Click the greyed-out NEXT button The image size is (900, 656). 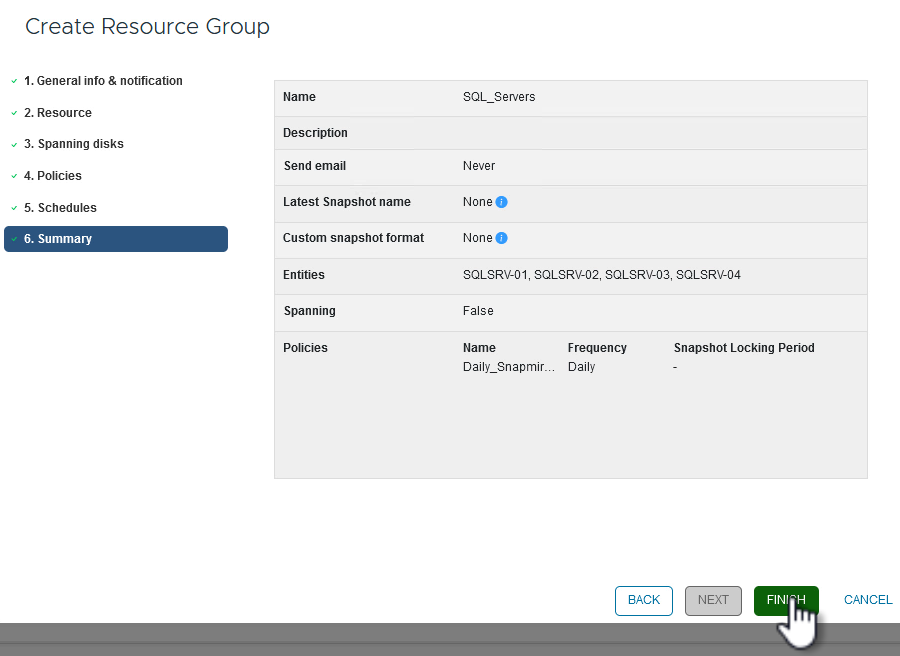713,600
